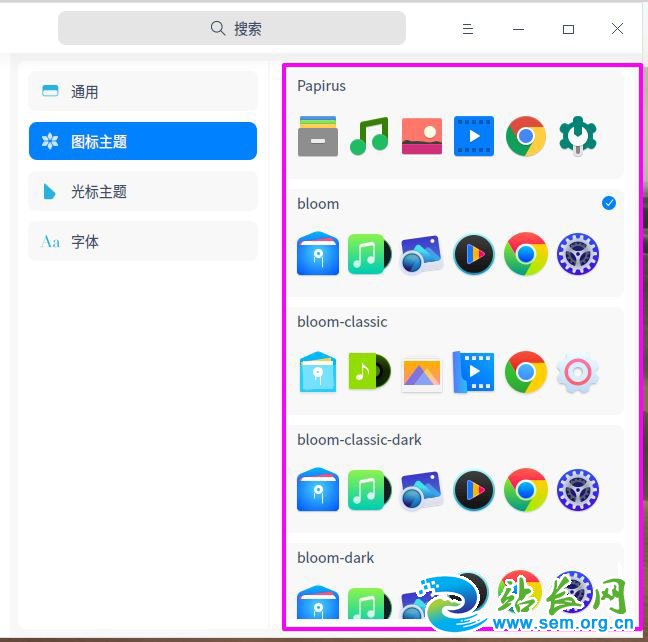Click the blue checkmark on bloom theme
Image resolution: width=648 pixels, height=642 pixels.
(x=609, y=203)
